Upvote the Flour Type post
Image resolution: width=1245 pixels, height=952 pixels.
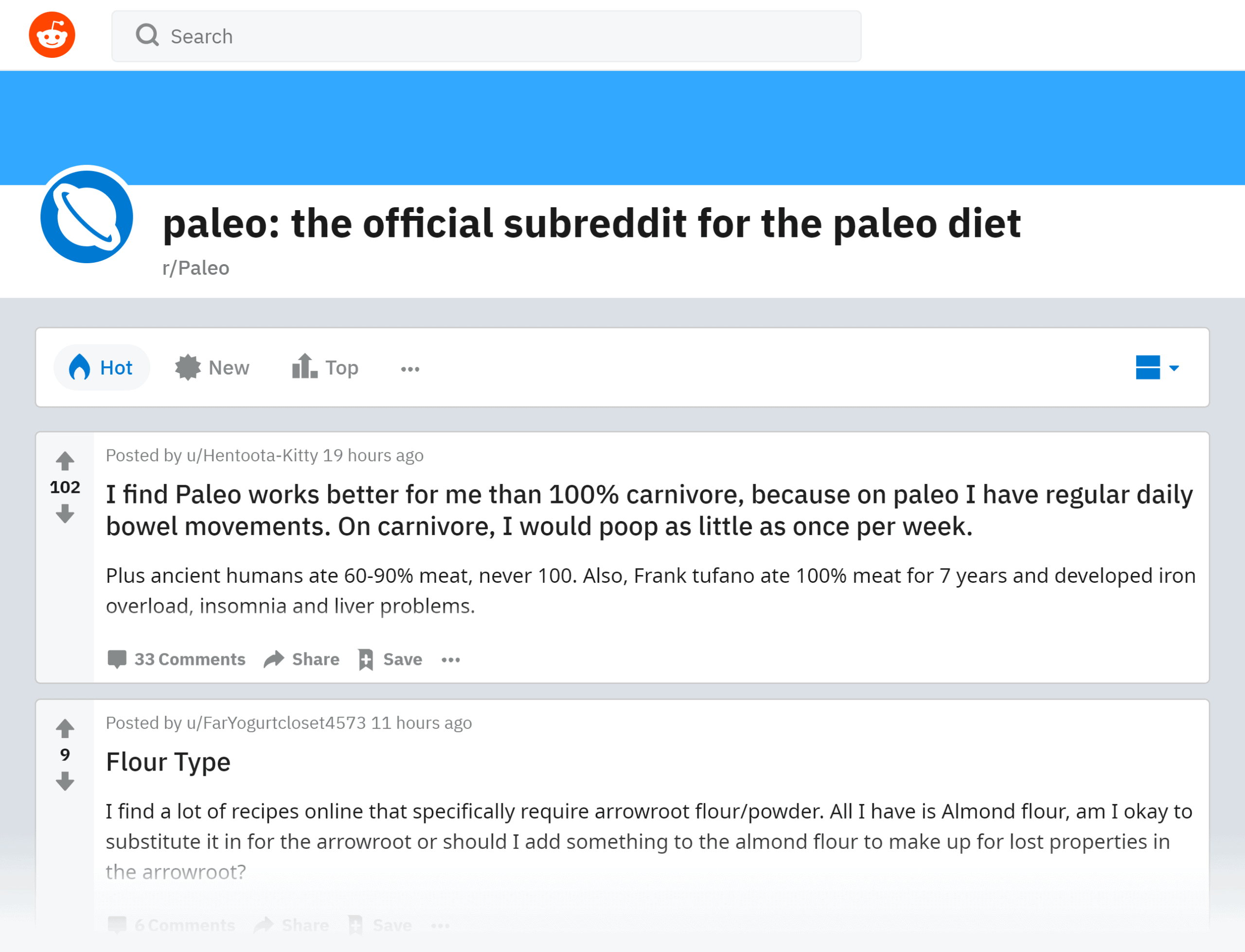(x=65, y=728)
